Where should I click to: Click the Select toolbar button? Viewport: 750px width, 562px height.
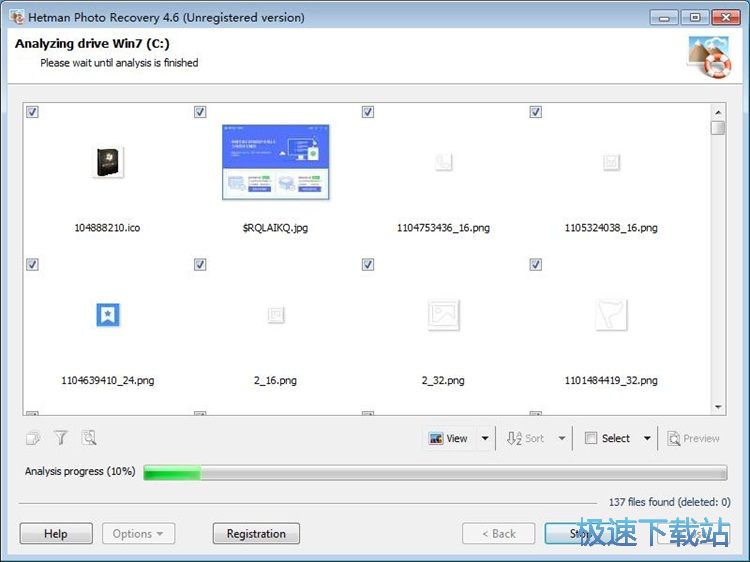608,438
